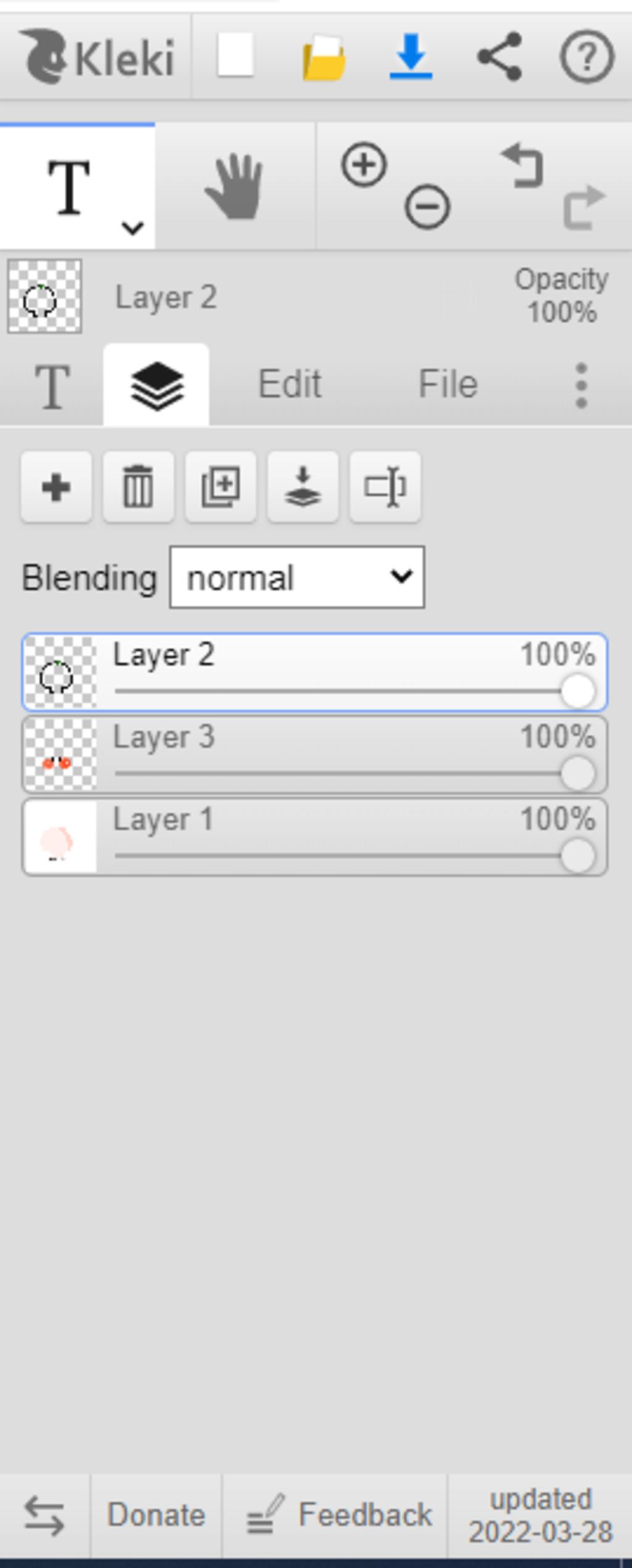
Task: Open the import image folder icon
Action: pyautogui.click(x=323, y=57)
